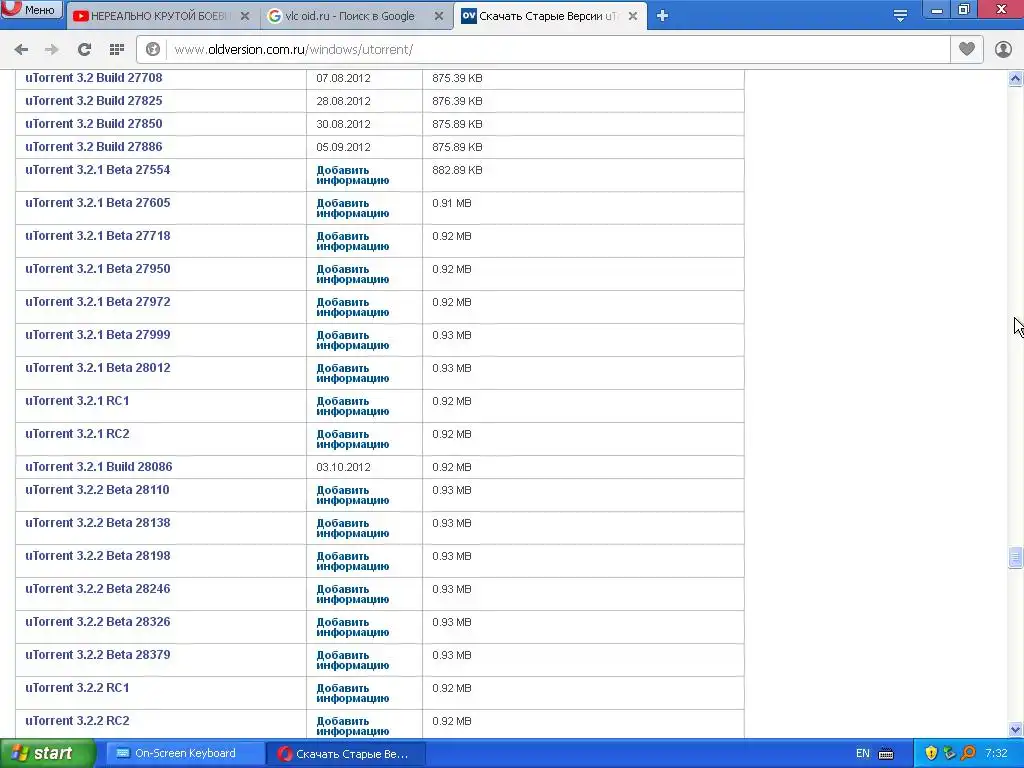Switch to On-Screen Keyboard in the taskbar
Screen dimensions: 1024x768
[x=183, y=753]
